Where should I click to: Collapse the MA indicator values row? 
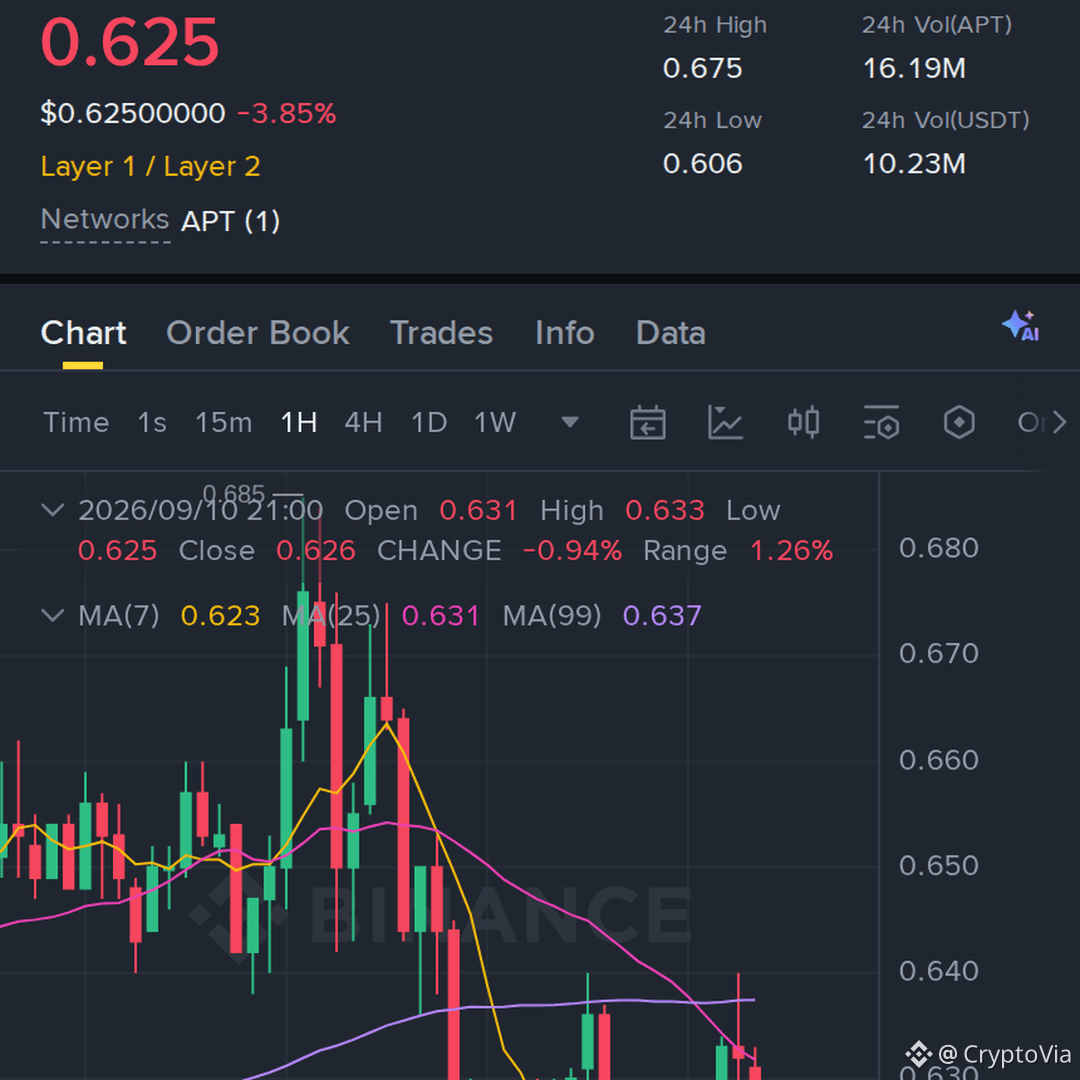53,614
